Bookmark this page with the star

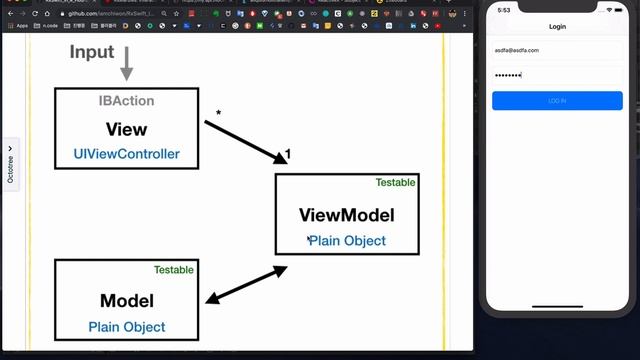(x=176, y=13)
